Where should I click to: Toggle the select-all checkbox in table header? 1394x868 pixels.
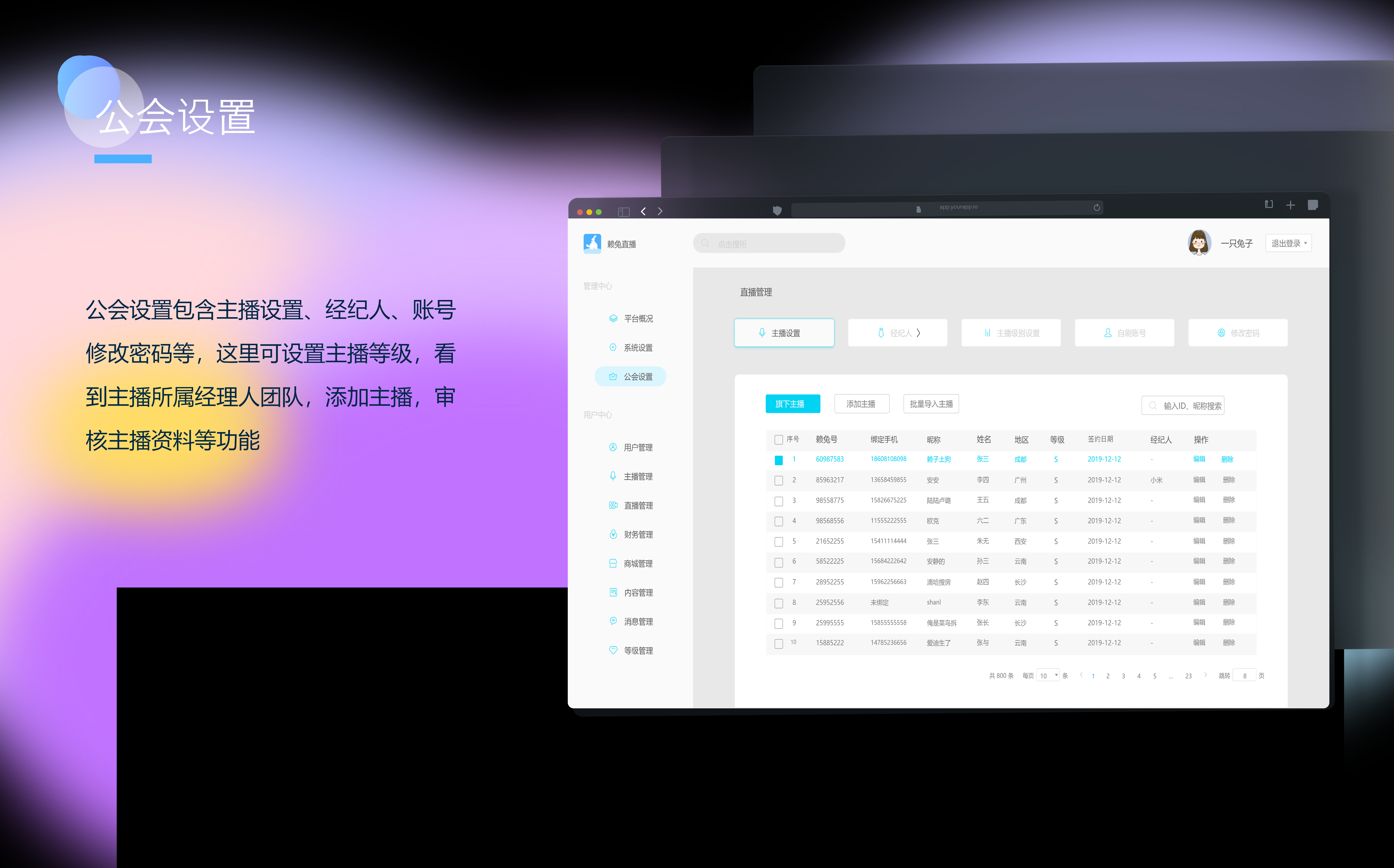[x=779, y=440]
